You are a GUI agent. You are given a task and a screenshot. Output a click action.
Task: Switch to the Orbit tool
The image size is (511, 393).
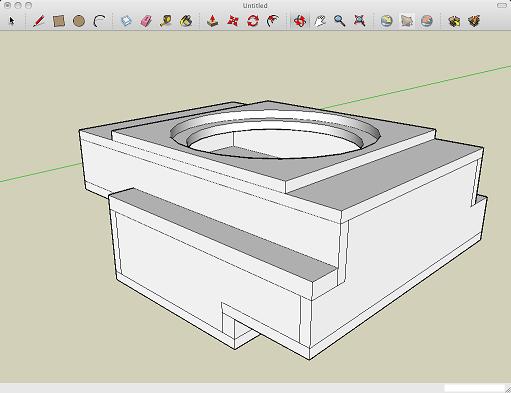coord(299,21)
